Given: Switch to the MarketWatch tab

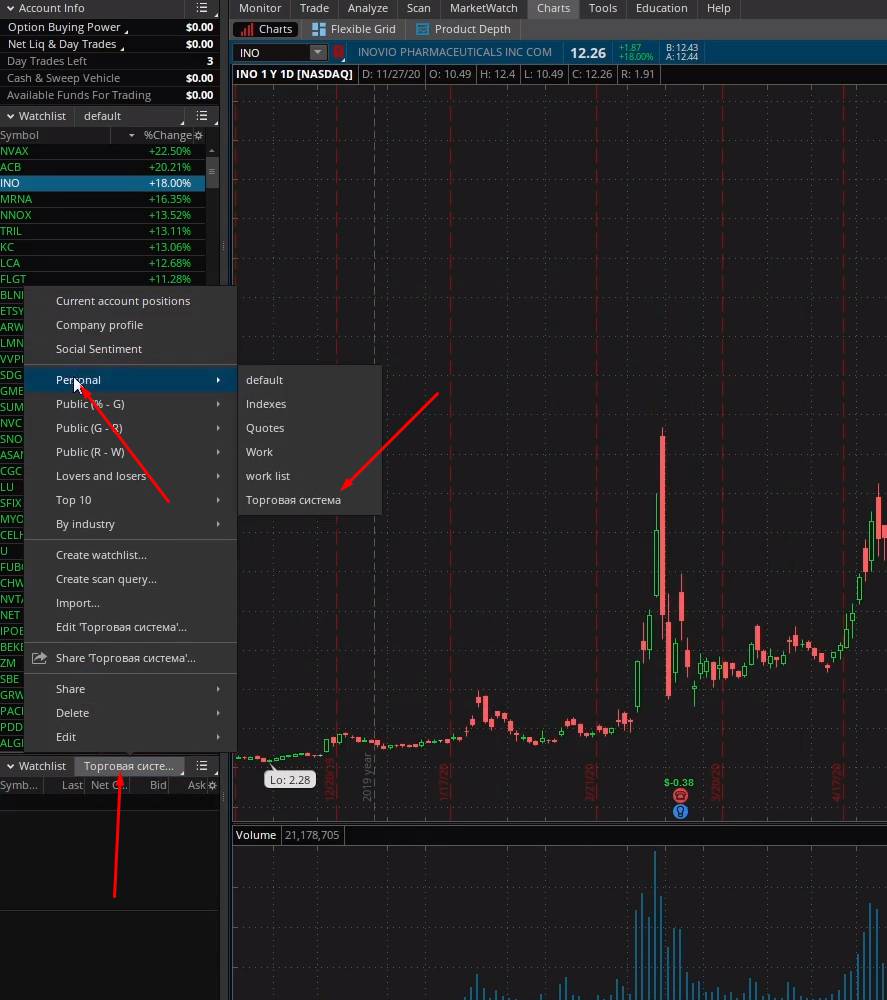Looking at the screenshot, I should (x=483, y=8).
